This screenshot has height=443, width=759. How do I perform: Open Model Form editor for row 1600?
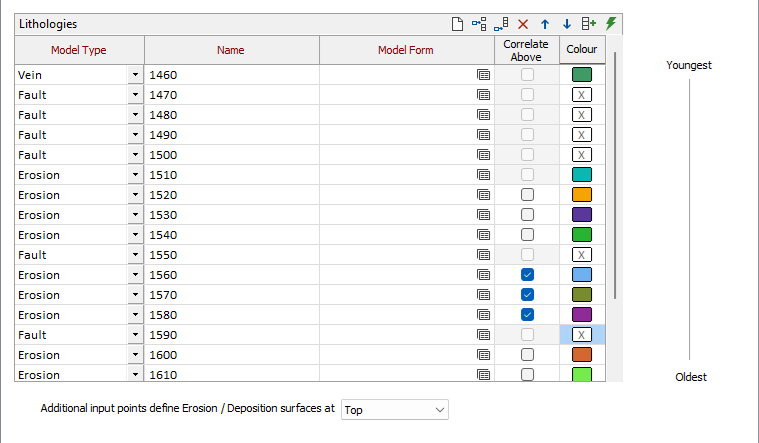point(483,355)
